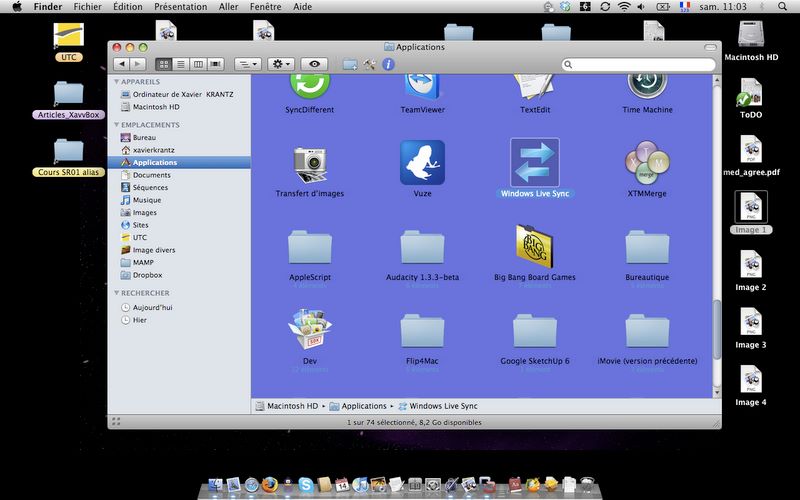Click Macintosh HD in the path bar
This screenshot has height=500, width=800.
[x=287, y=406]
